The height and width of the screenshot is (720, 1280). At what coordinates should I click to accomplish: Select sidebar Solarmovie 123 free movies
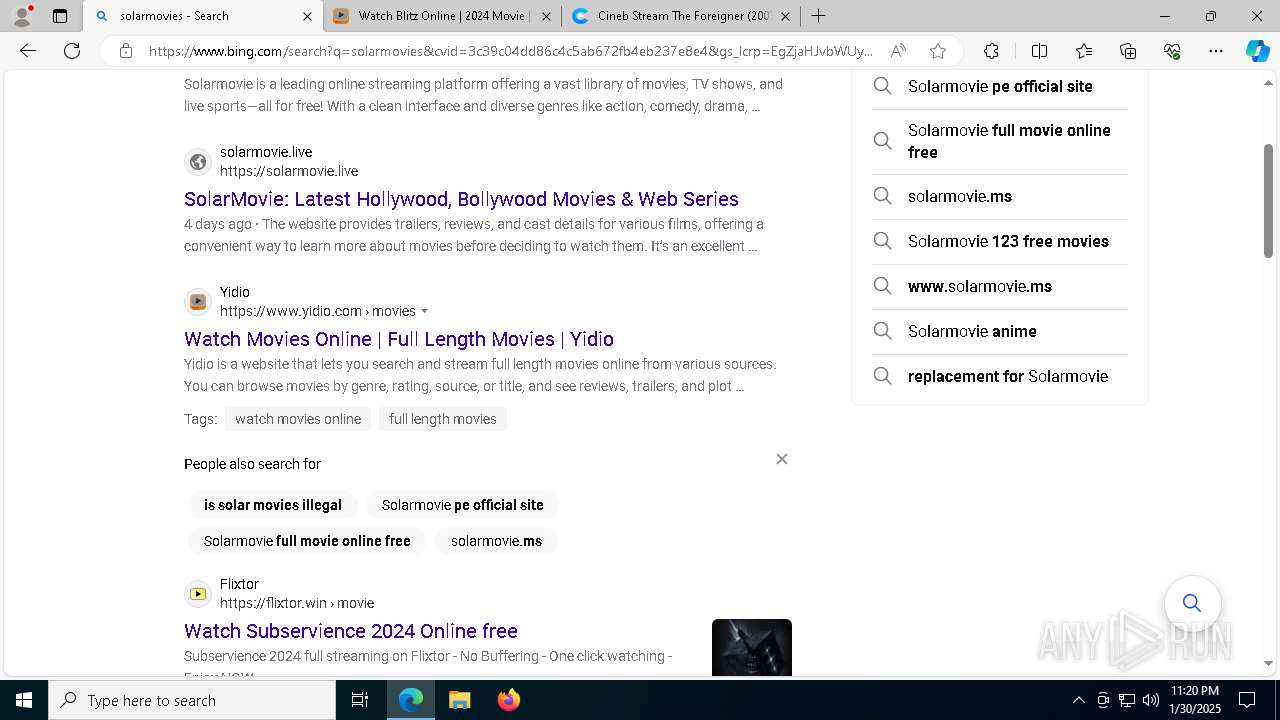coord(1000,241)
